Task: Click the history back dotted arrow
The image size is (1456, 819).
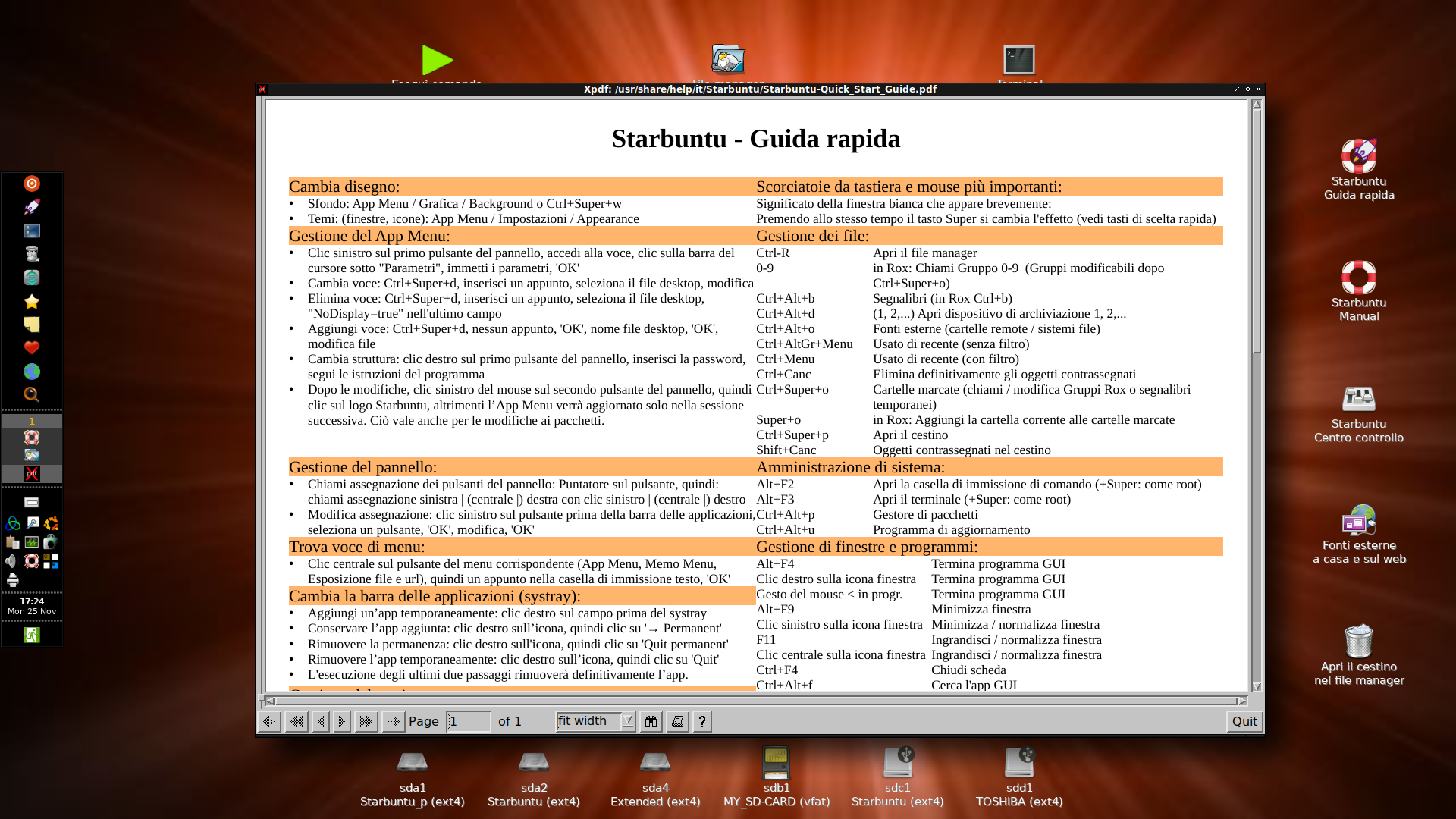Action: coord(269,721)
